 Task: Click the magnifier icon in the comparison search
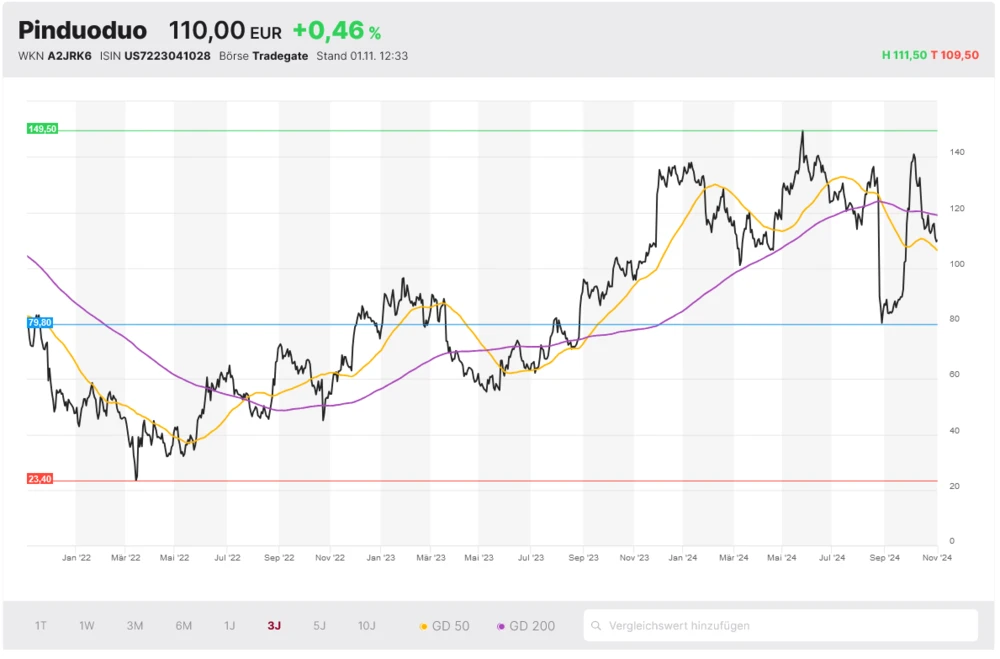(x=598, y=626)
